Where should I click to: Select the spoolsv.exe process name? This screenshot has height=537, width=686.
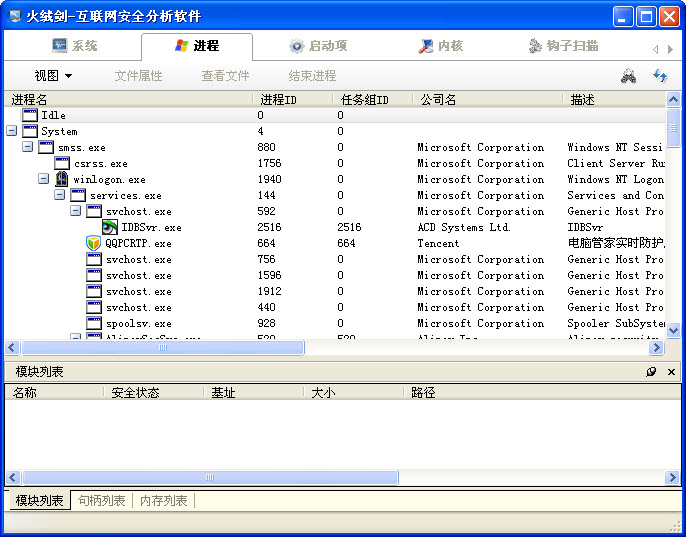tap(138, 324)
